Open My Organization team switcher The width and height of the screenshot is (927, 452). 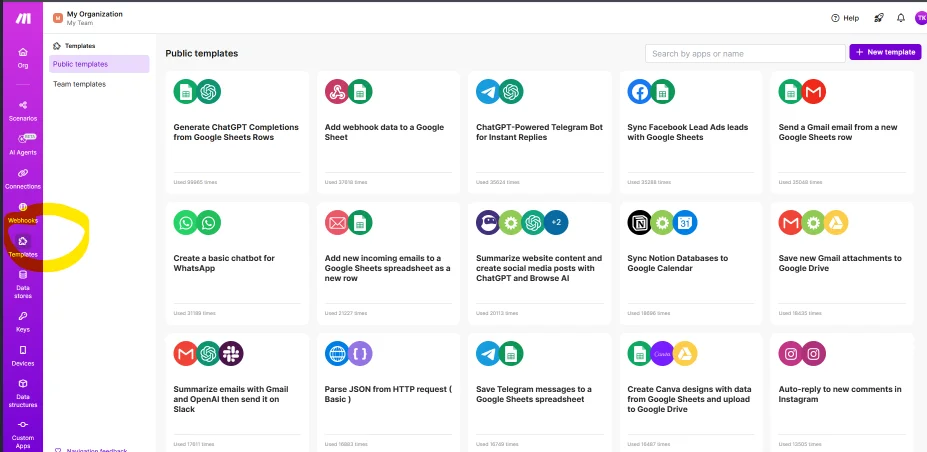point(88,18)
